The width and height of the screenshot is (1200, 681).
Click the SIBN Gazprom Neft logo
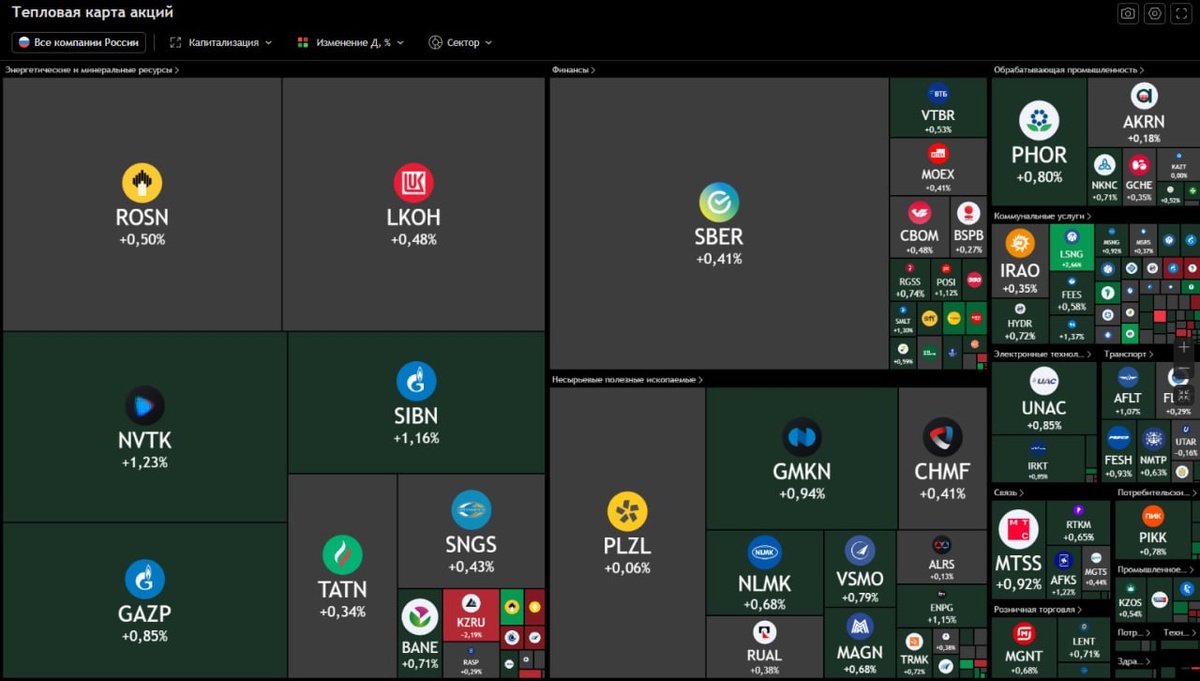(x=416, y=381)
